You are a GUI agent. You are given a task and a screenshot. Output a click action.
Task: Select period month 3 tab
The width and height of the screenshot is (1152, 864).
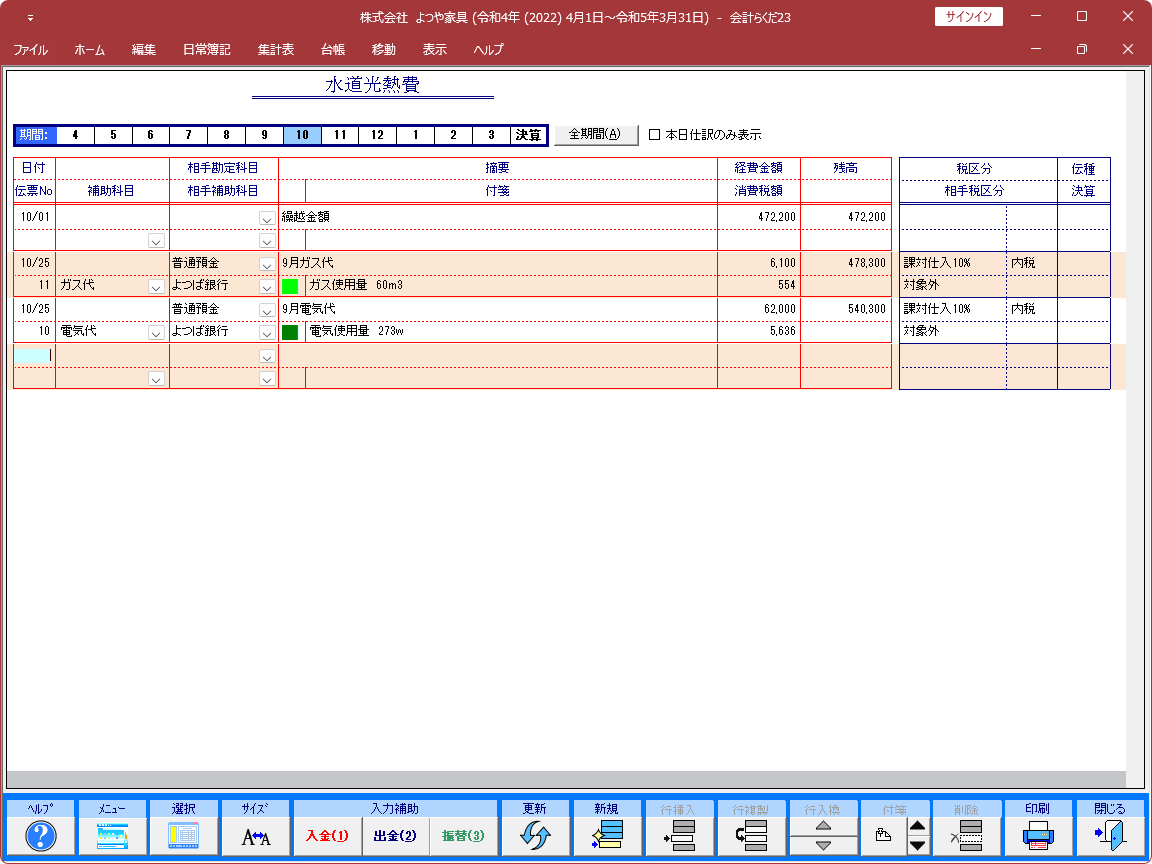click(x=491, y=135)
